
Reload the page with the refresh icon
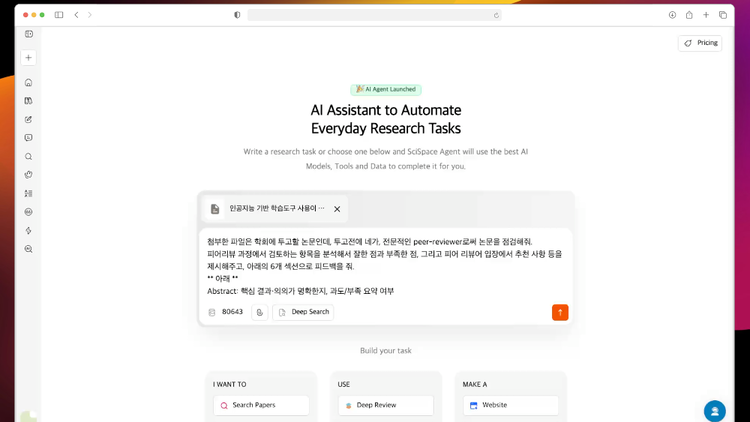pos(496,15)
